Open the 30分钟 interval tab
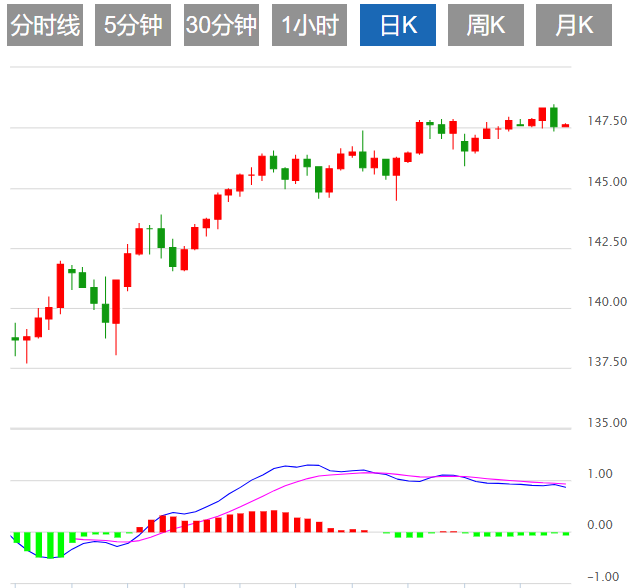The image size is (632, 588). tap(221, 26)
